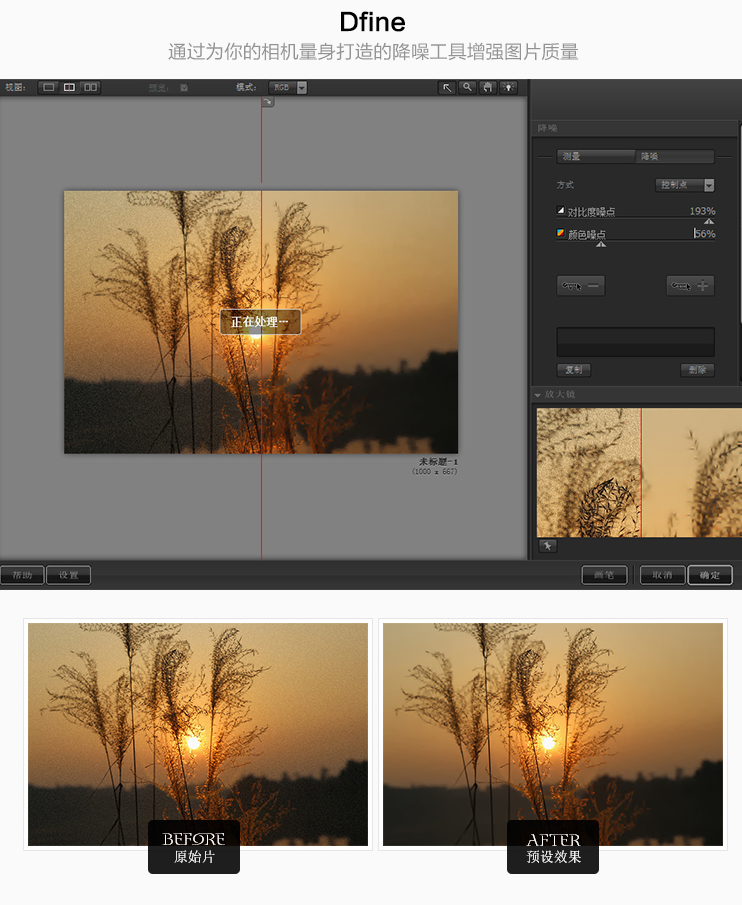Toggle the 预览 preview checkbox
The width and height of the screenshot is (742, 905).
[x=184, y=88]
